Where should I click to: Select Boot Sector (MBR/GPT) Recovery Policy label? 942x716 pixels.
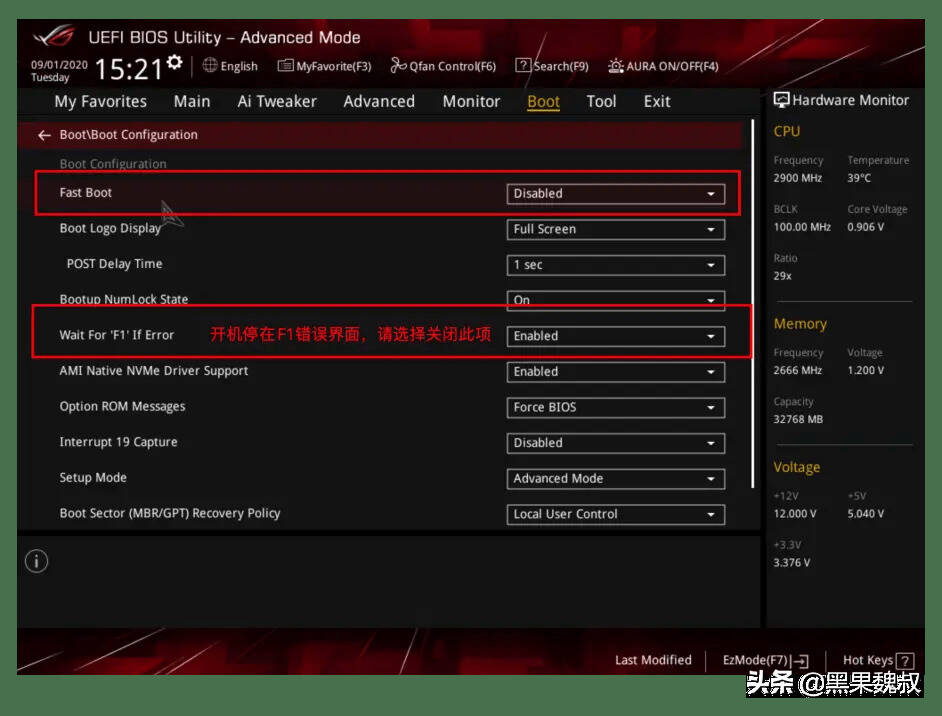[x=170, y=513]
